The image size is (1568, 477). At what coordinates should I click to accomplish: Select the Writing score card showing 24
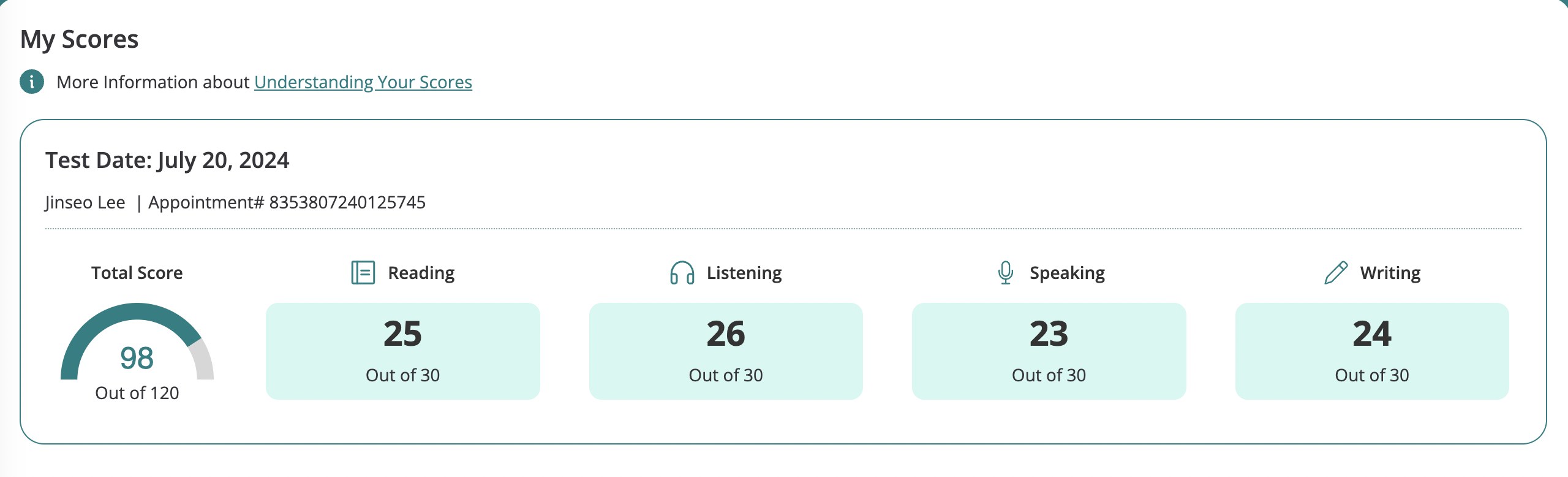click(x=1372, y=351)
